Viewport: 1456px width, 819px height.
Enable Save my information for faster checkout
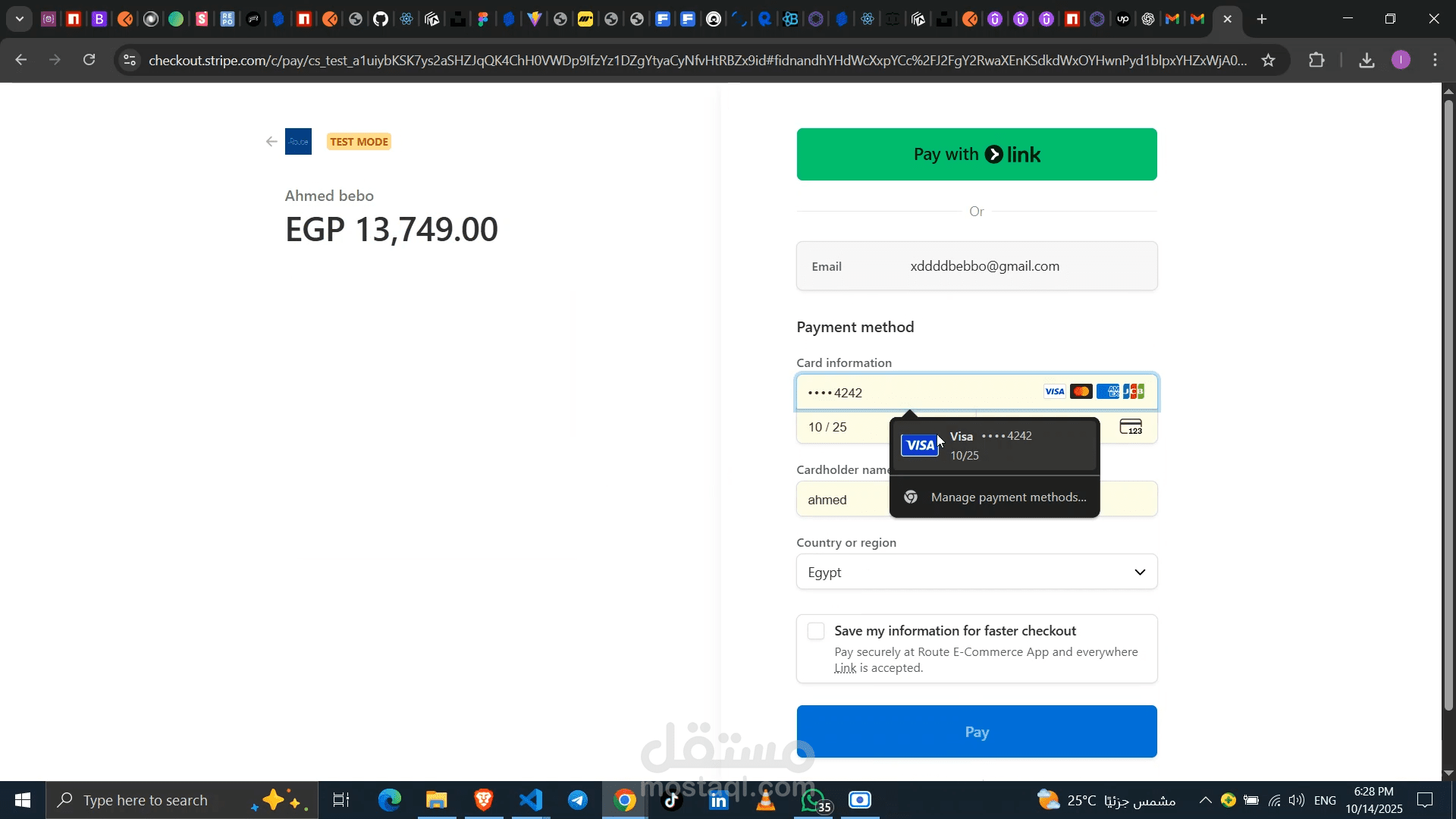click(x=816, y=631)
